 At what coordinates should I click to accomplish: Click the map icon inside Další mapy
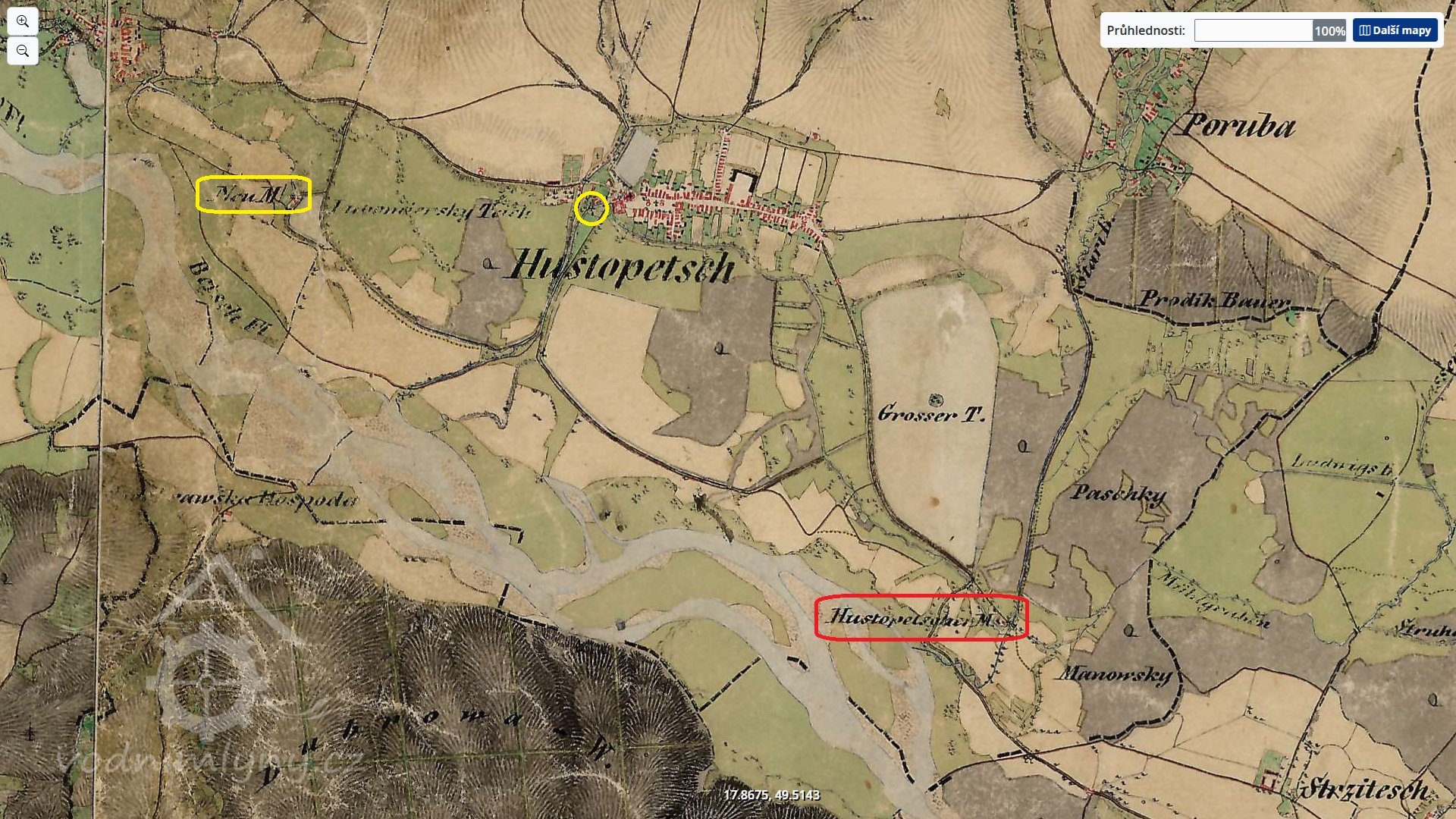click(1364, 30)
